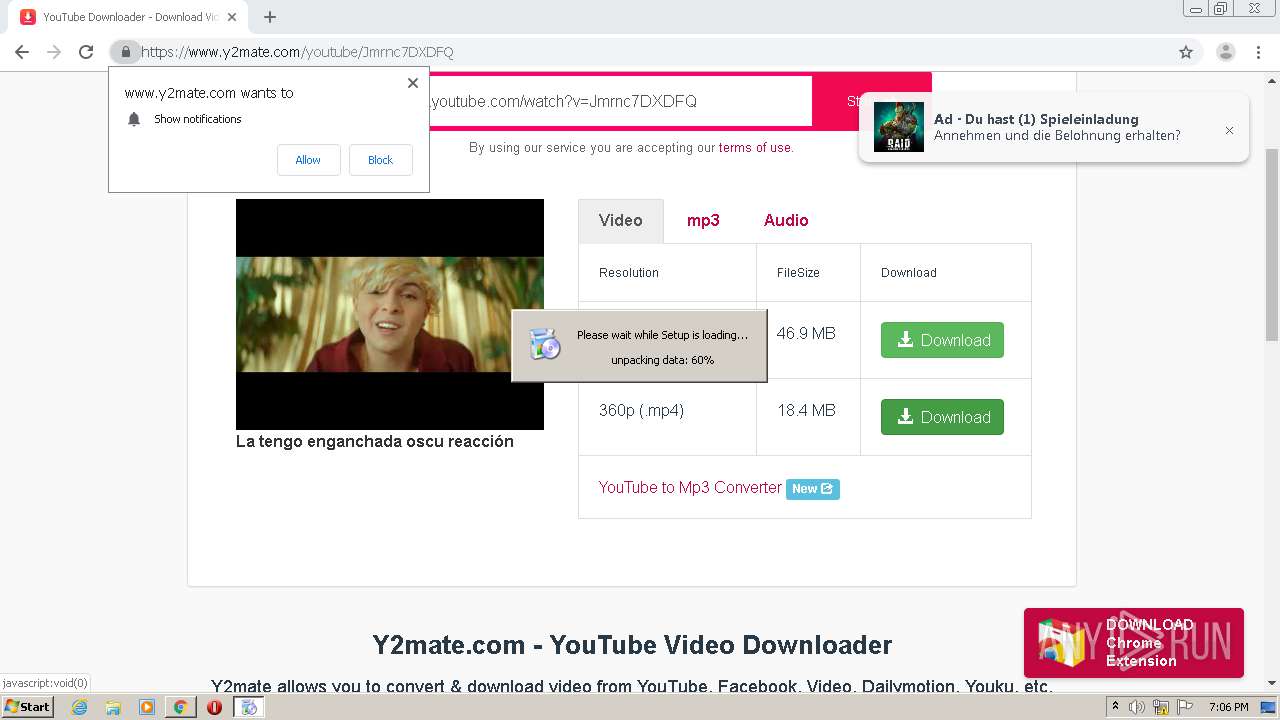The width and height of the screenshot is (1280, 720).
Task: Open the Download Chrome Extension banner
Action: click(1134, 643)
